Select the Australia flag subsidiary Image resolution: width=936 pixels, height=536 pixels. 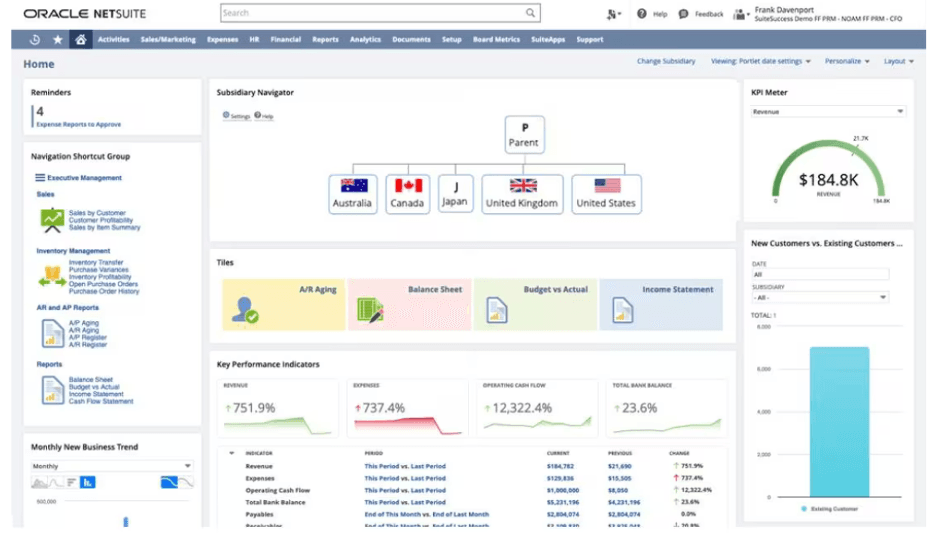[354, 193]
